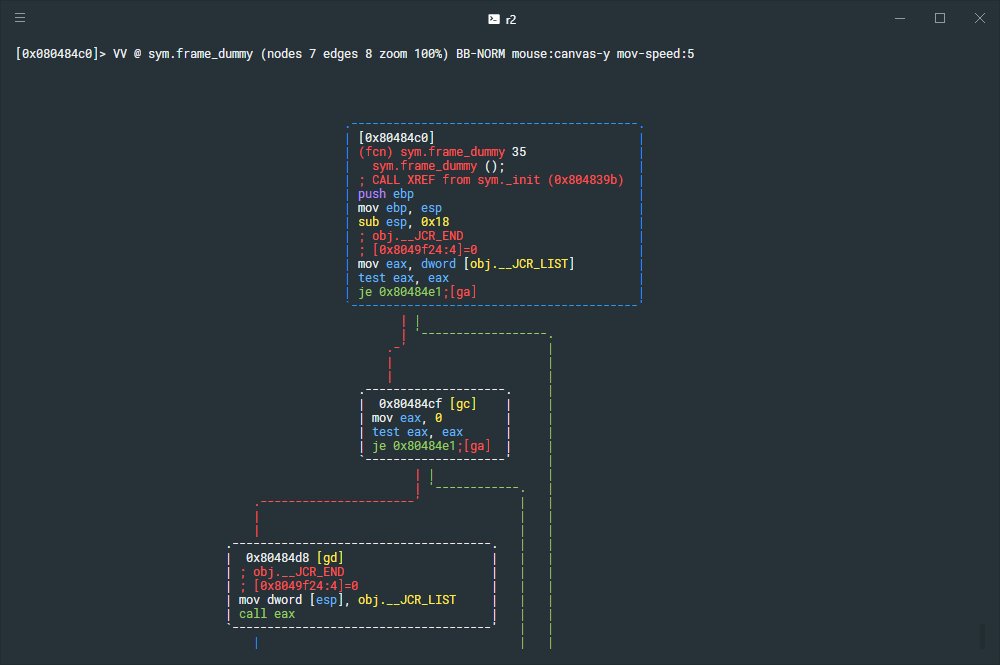Maximize the r2 terminal window
The width and height of the screenshot is (1000, 665).
[939, 18]
